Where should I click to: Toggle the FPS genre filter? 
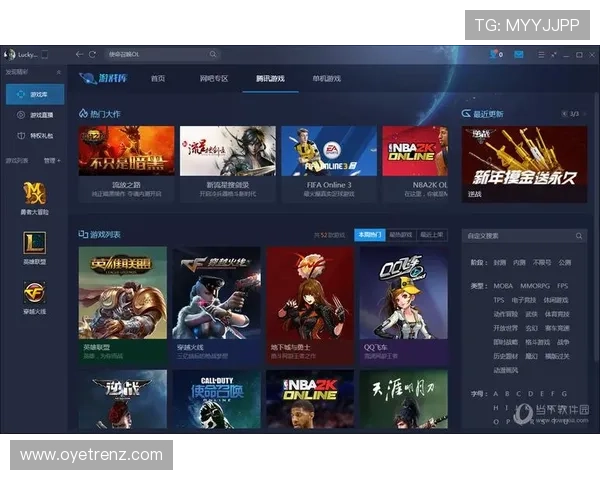[563, 286]
